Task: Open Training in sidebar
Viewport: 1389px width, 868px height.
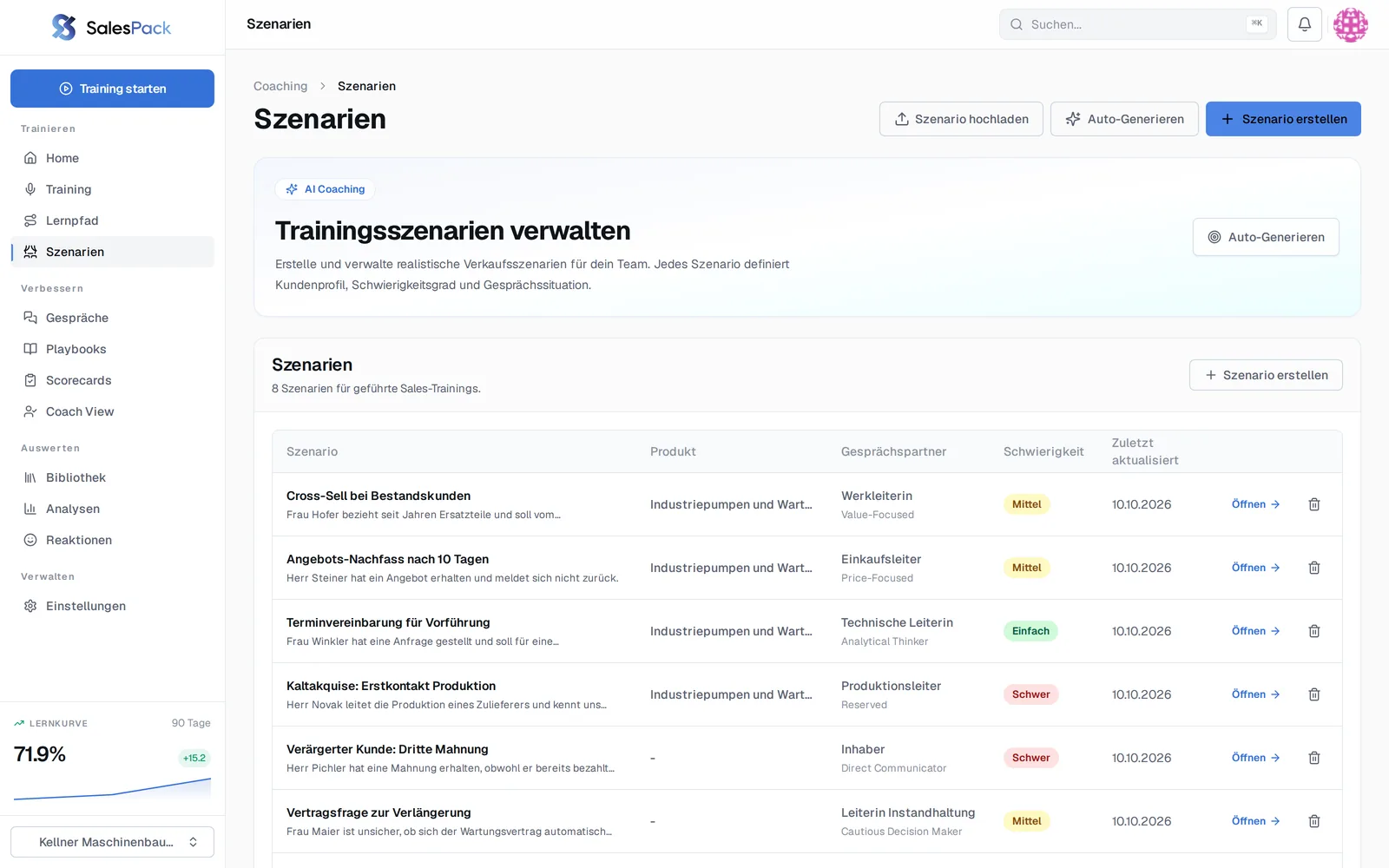Action: coord(112,189)
